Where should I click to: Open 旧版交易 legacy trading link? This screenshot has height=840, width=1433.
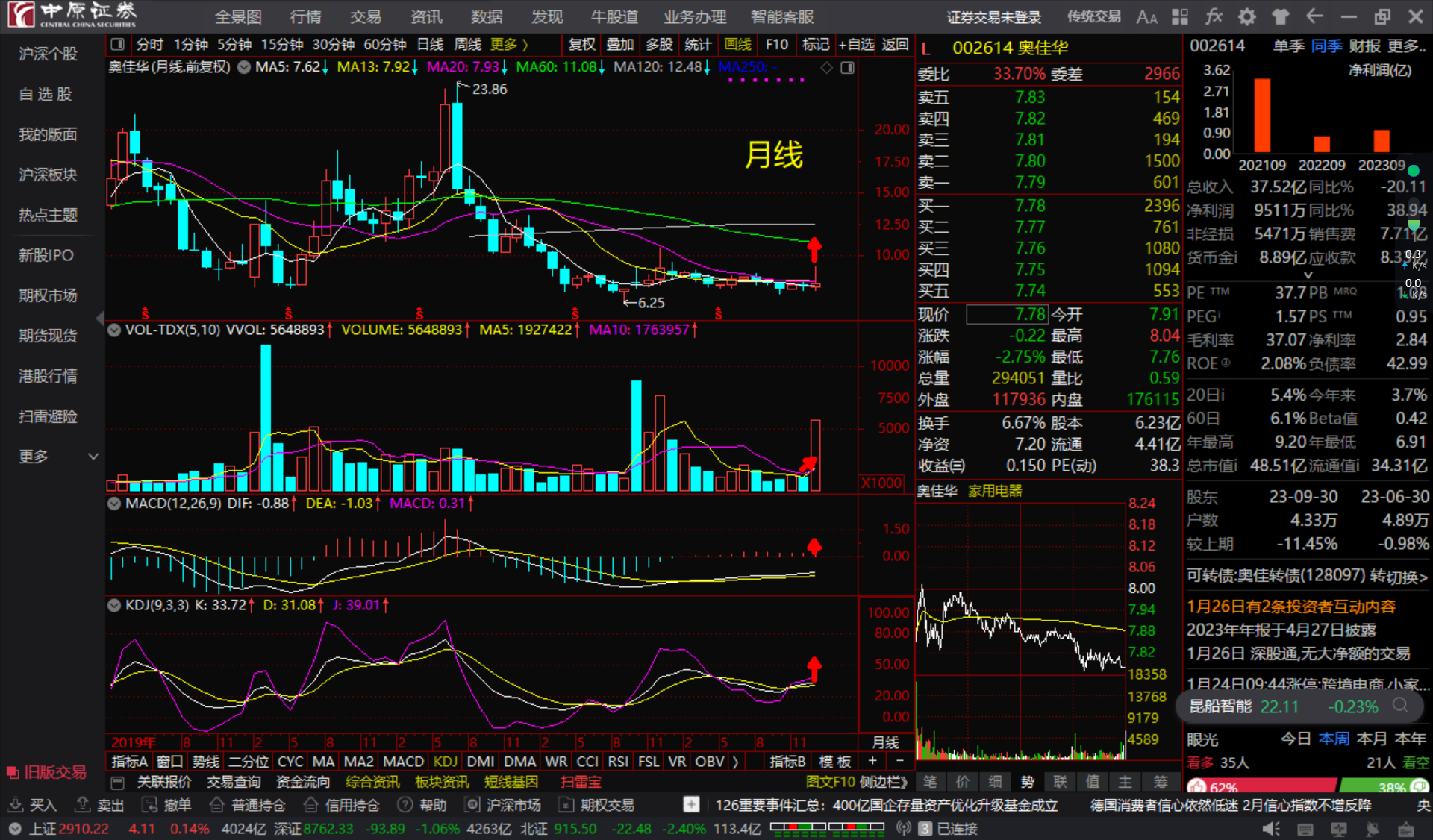48,772
